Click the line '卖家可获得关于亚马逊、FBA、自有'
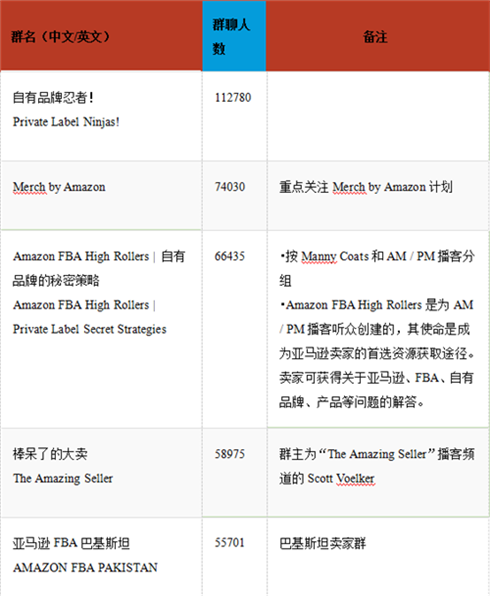Image resolution: width=490 pixels, height=596 pixels. [376, 378]
